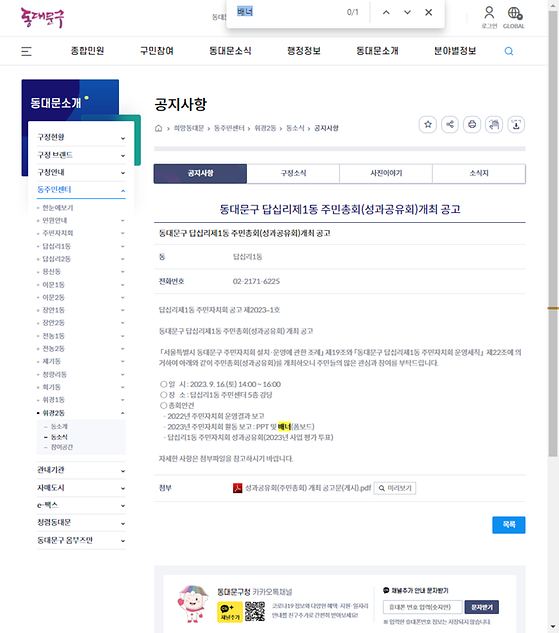Click the find-in-page search text field
The width and height of the screenshot is (559, 633).
pyautogui.click(x=289, y=12)
